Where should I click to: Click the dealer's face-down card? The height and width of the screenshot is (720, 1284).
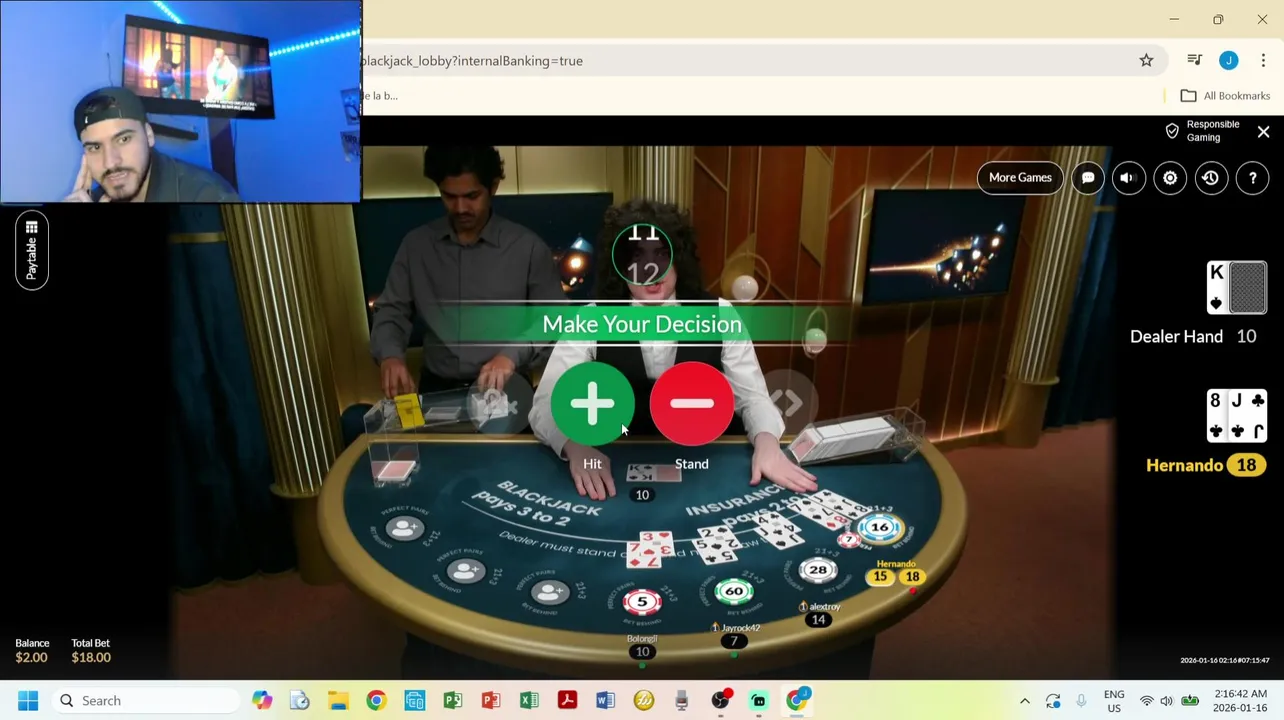pyautogui.click(x=1248, y=288)
